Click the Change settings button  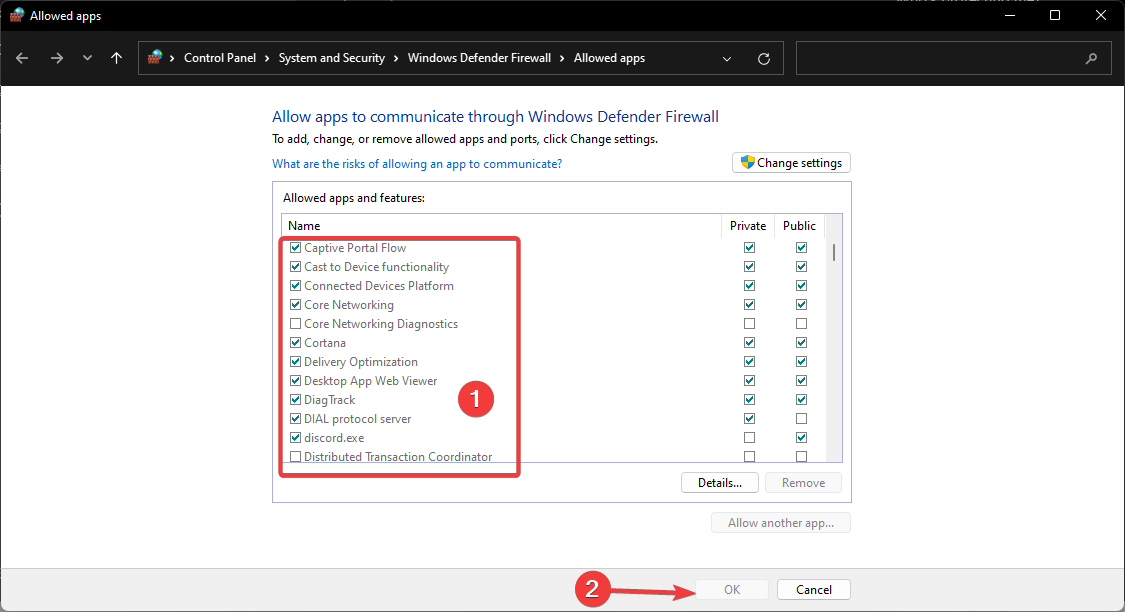(x=791, y=163)
